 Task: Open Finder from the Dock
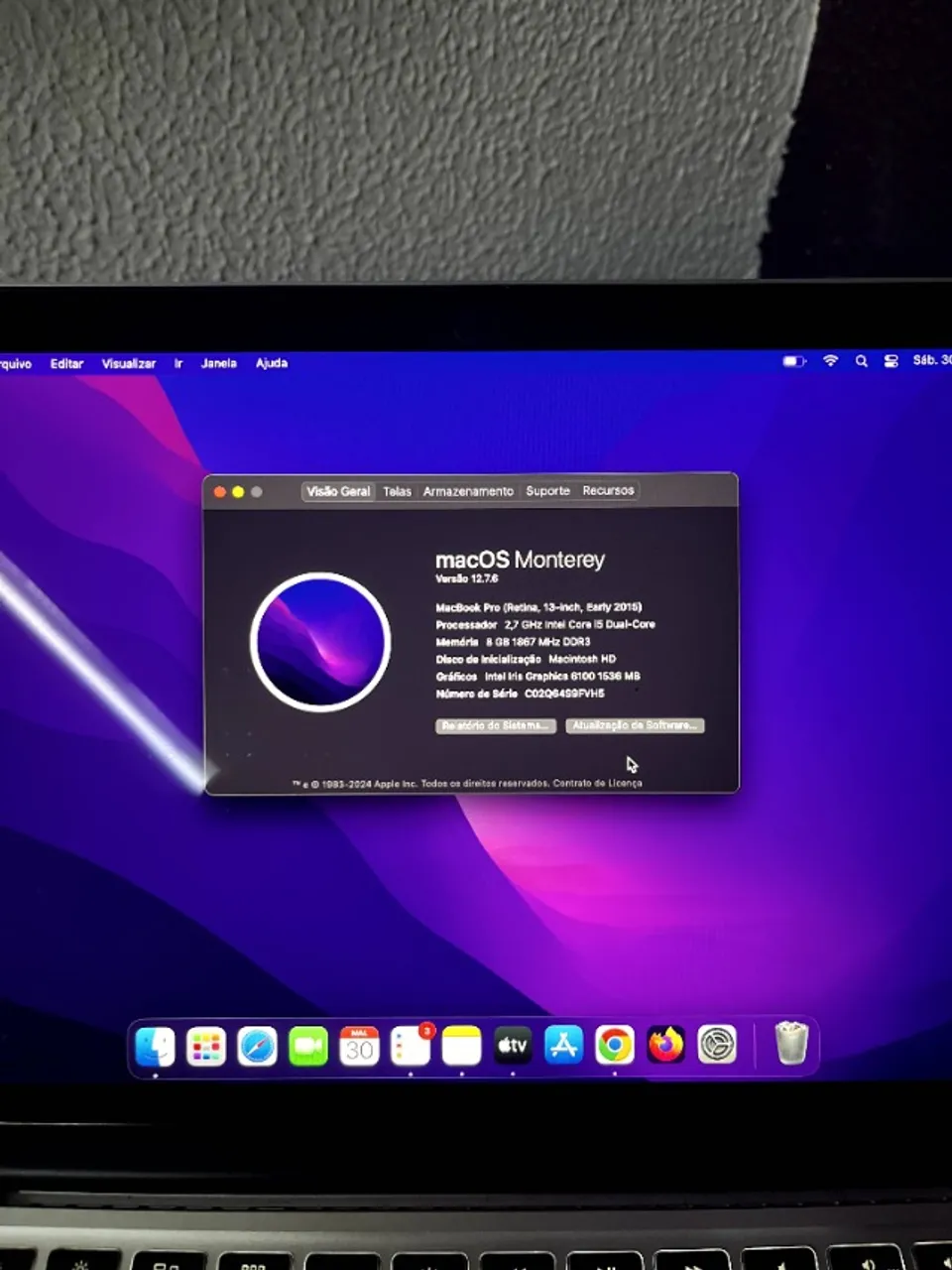(x=155, y=1046)
